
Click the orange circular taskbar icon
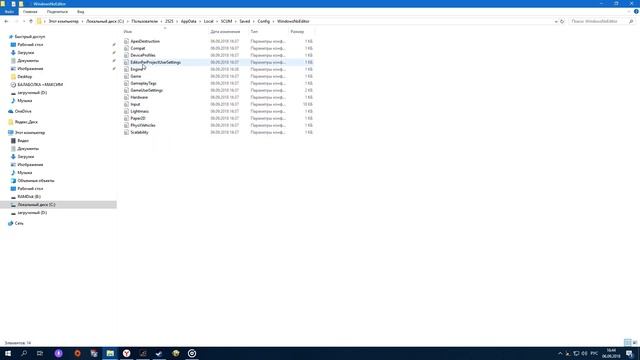[78, 353]
